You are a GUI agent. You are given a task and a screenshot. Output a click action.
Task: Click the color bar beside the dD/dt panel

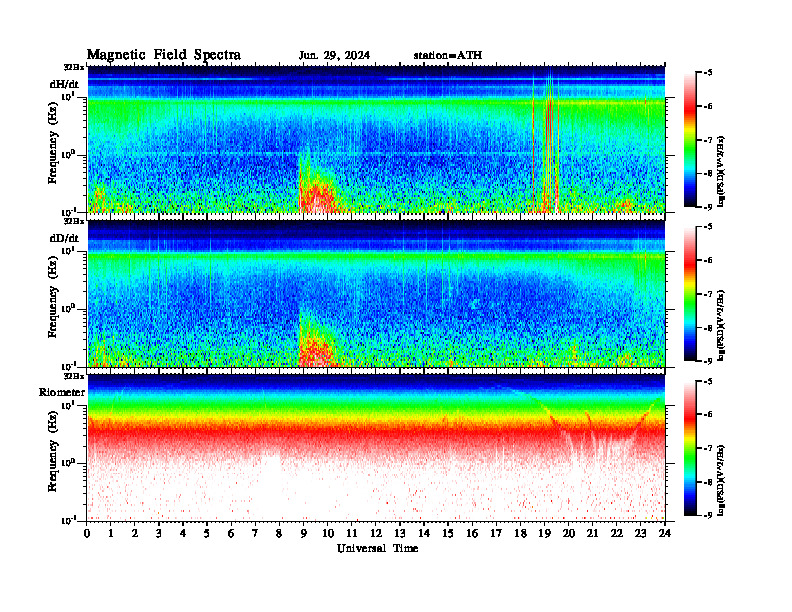(x=690, y=293)
